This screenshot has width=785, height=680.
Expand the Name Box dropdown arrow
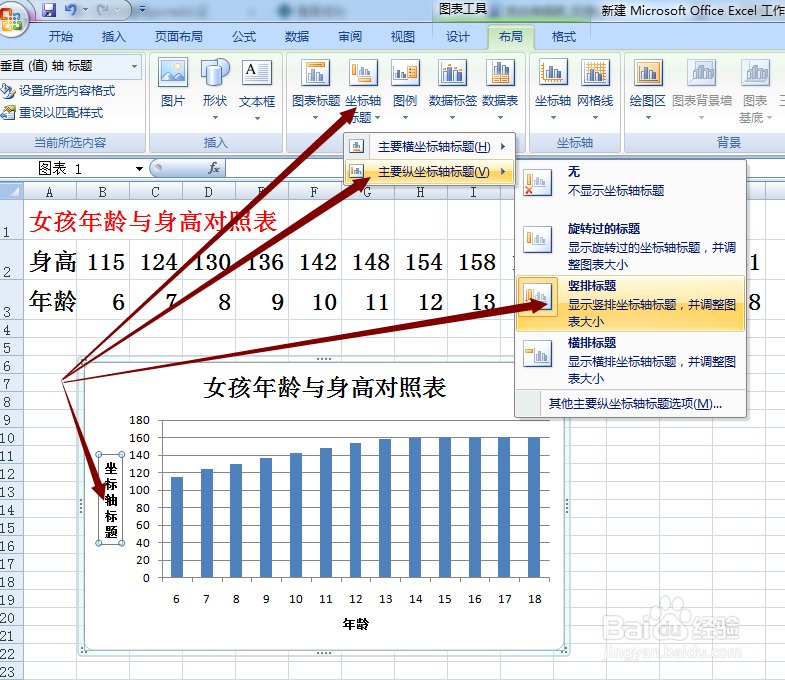tap(139, 169)
